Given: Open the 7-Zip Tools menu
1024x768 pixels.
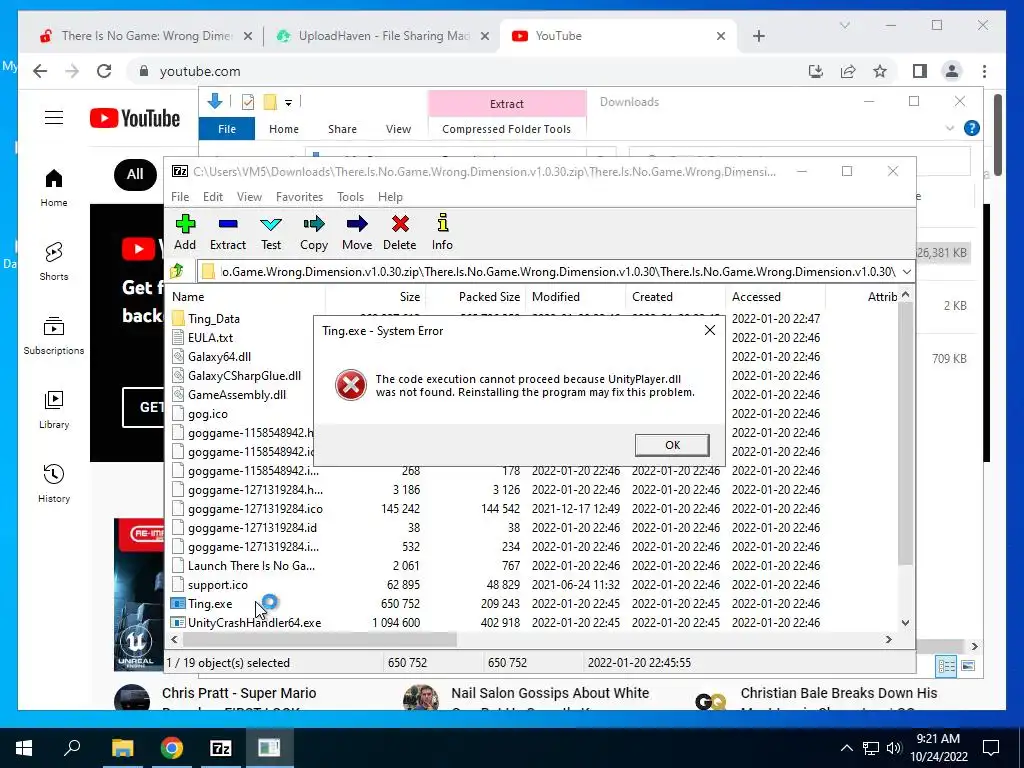Looking at the screenshot, I should point(350,197).
